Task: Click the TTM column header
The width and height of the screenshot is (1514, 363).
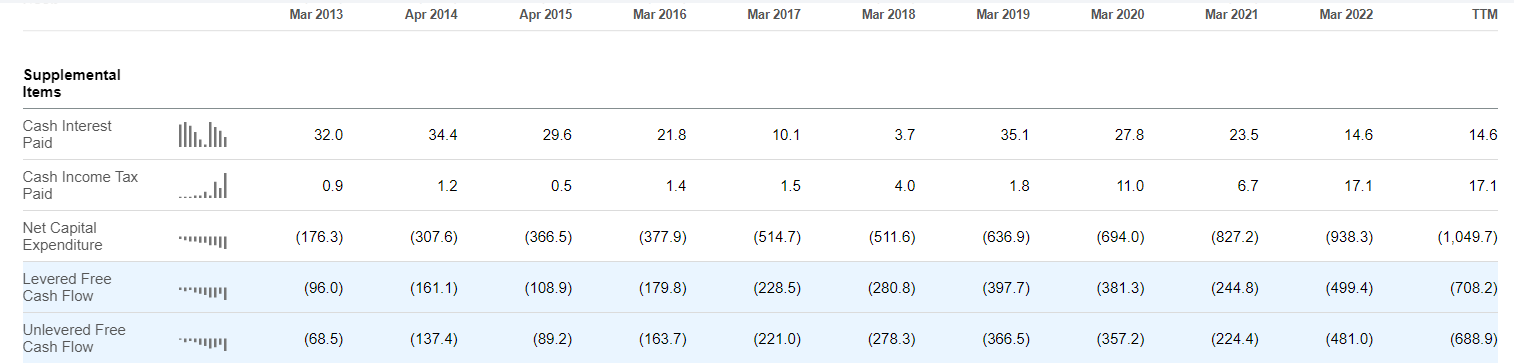Action: click(x=1484, y=15)
